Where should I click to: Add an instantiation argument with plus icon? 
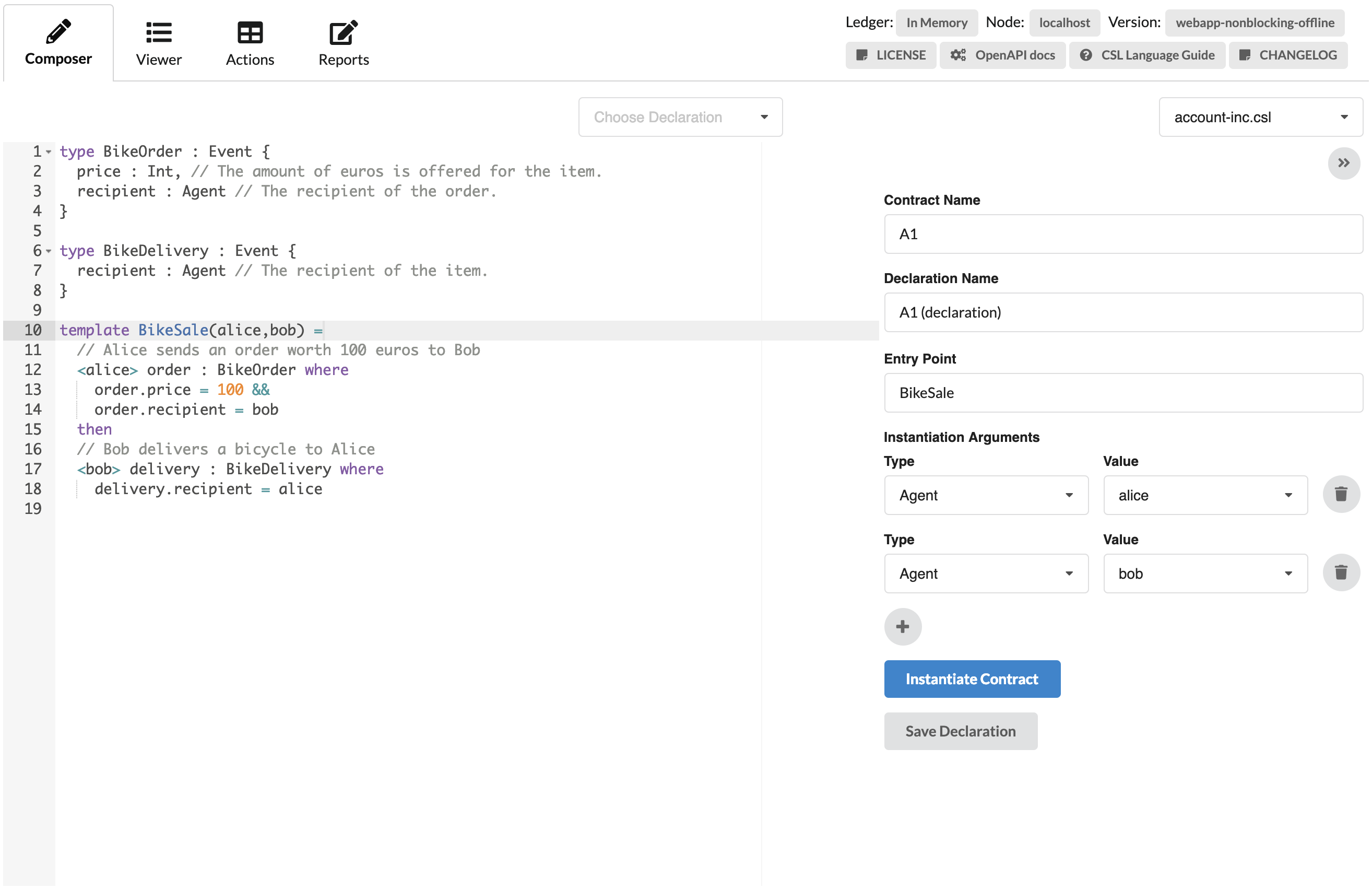click(903, 626)
